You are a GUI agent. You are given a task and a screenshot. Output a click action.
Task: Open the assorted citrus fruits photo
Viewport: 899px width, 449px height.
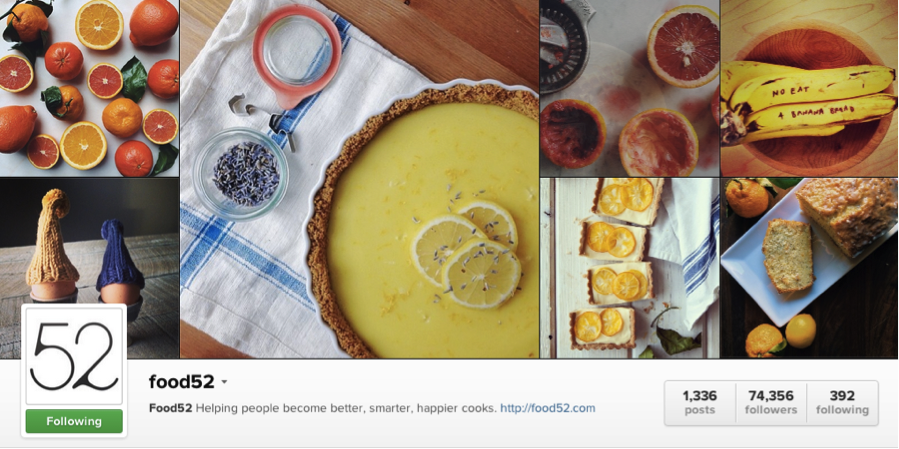[x=89, y=88]
